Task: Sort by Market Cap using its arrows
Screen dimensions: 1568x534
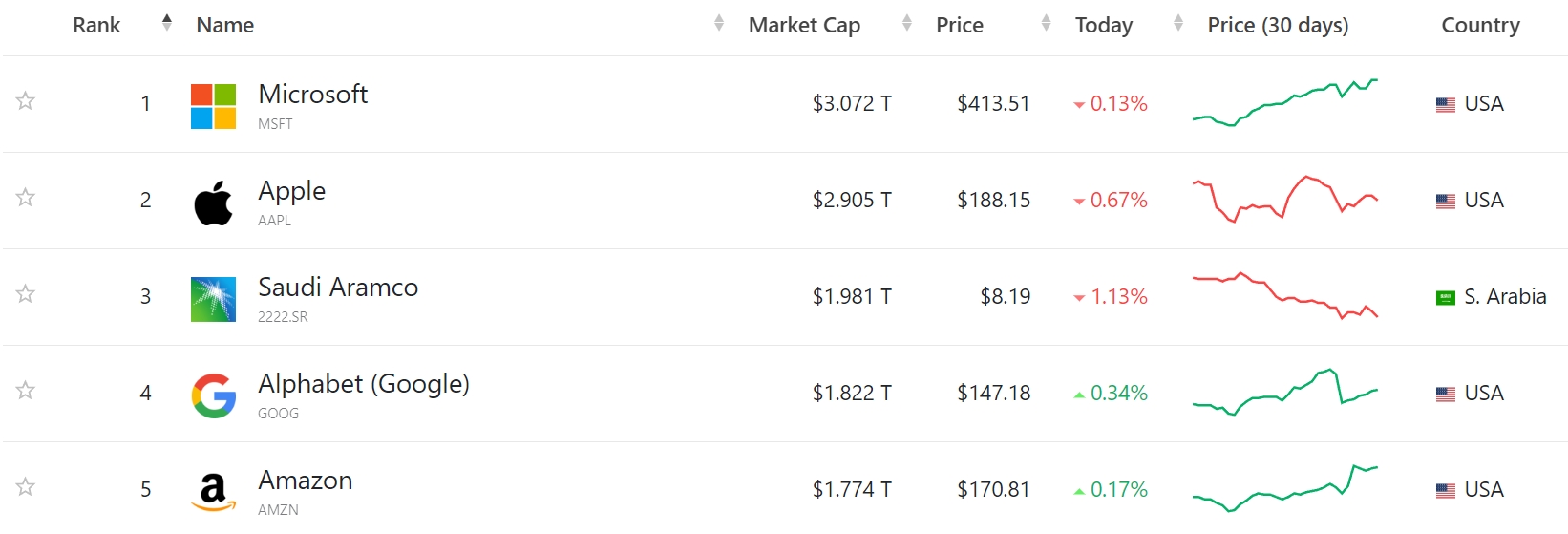Action: tap(906, 23)
